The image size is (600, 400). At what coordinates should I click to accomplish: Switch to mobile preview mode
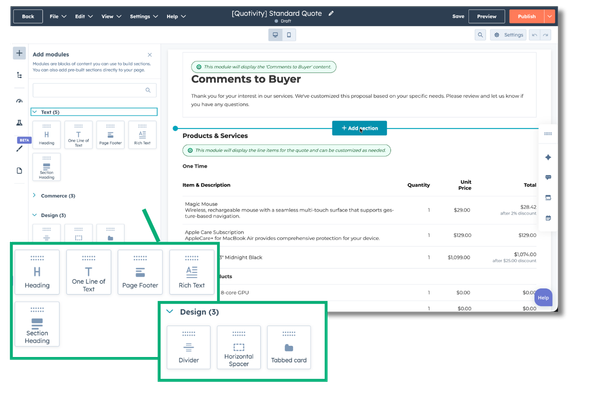289,35
